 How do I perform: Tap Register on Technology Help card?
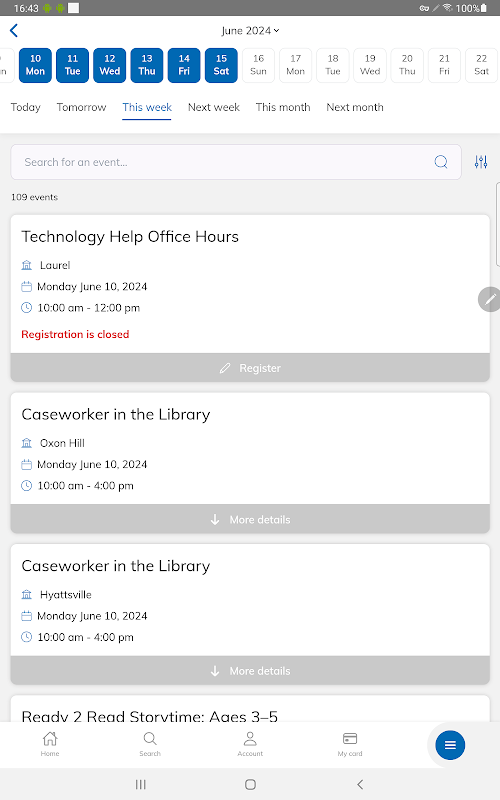point(250,368)
